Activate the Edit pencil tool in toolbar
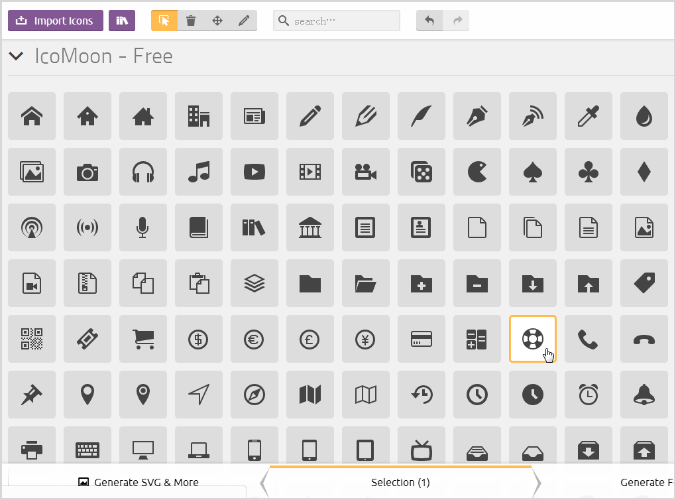Image resolution: width=676 pixels, height=500 pixels. tap(244, 21)
